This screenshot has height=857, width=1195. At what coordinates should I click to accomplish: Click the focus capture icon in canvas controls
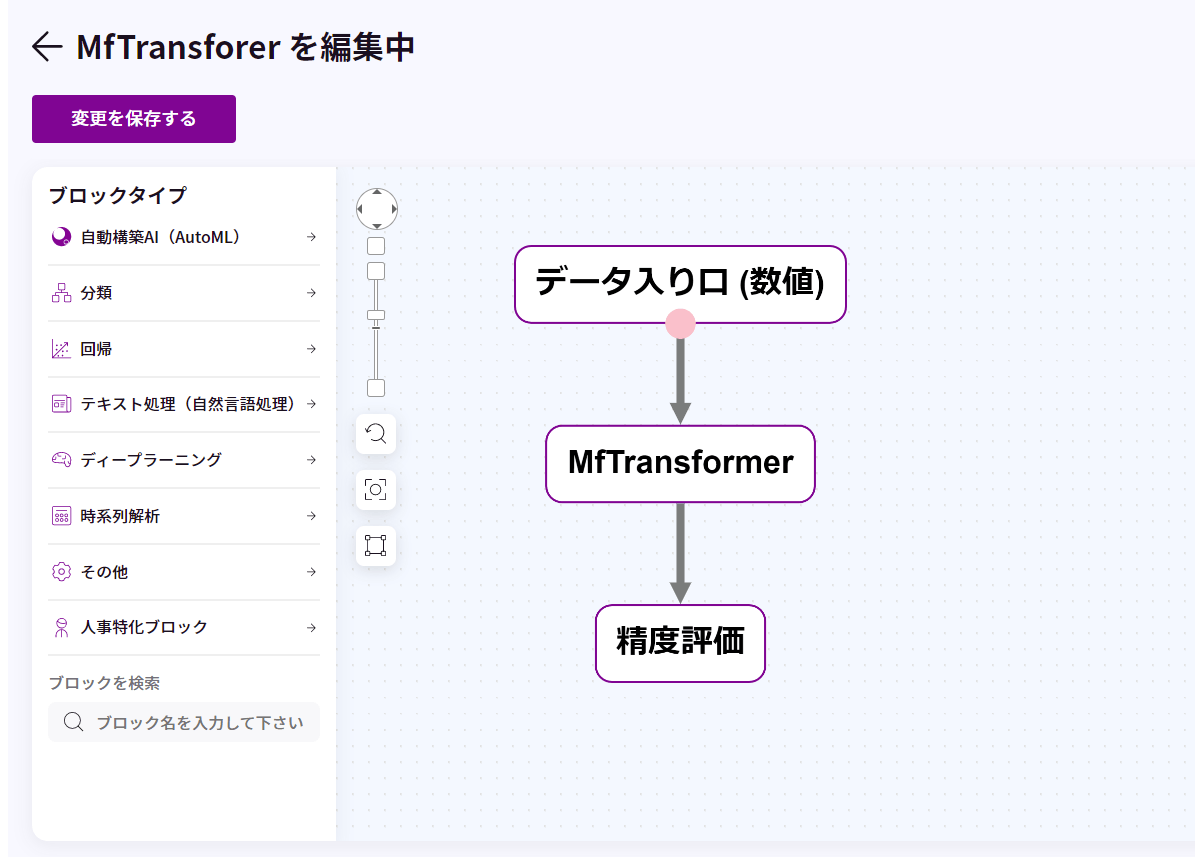click(376, 489)
